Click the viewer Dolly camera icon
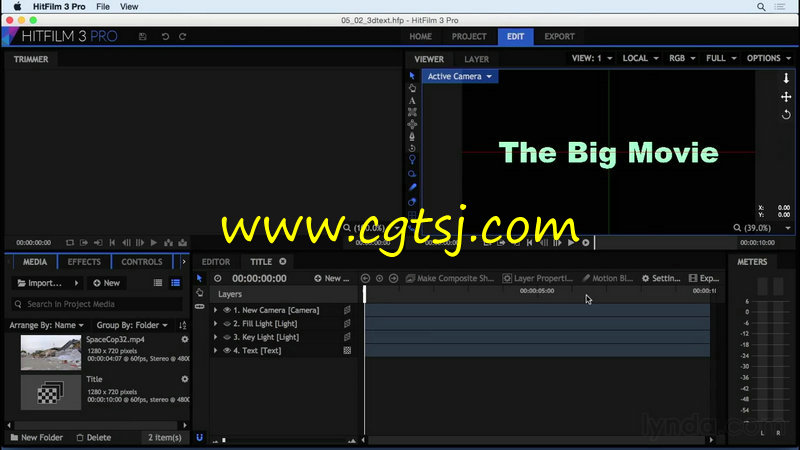This screenshot has width=800, height=450. coord(786,78)
